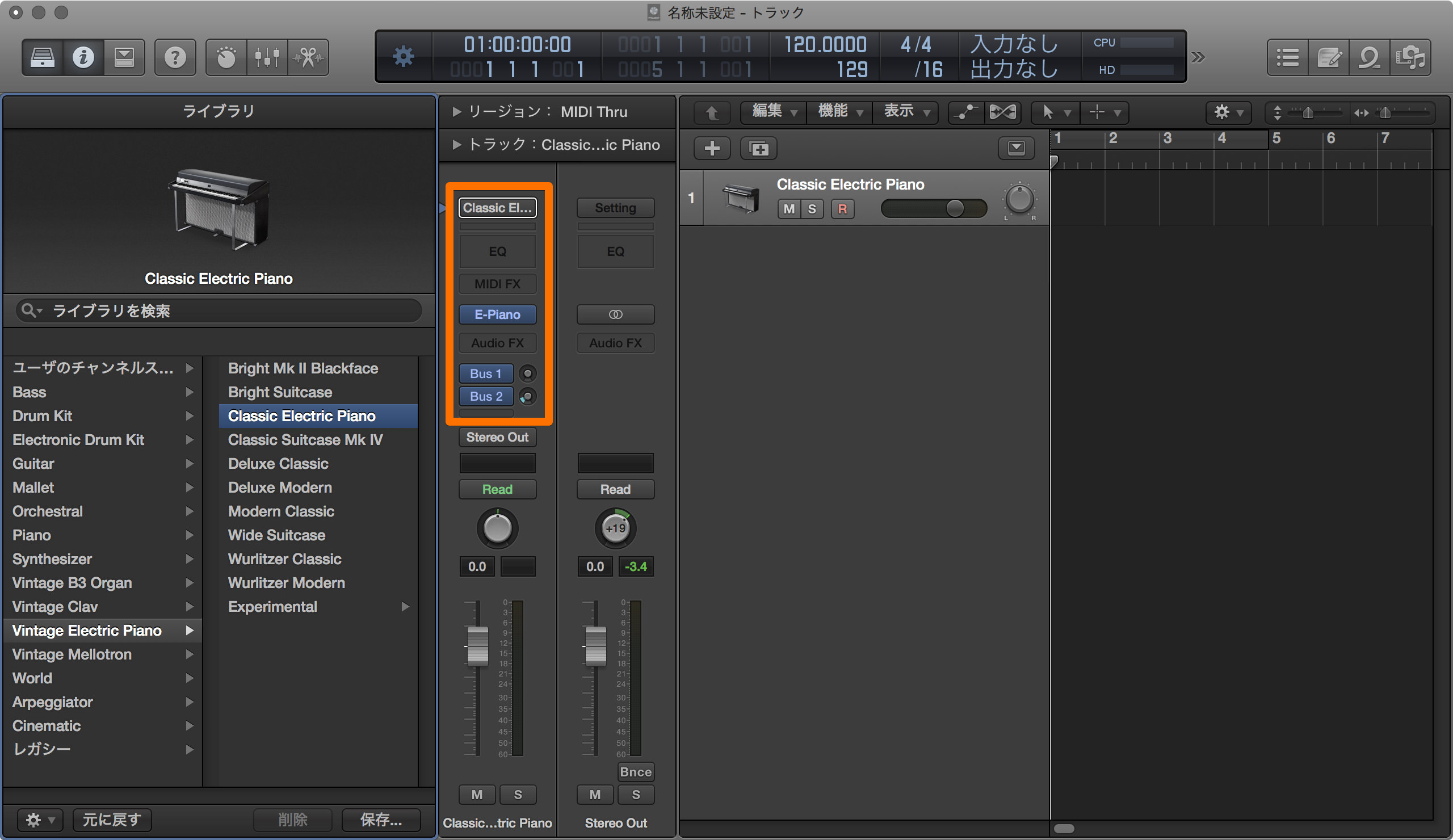This screenshot has width=1453, height=840.
Task: Open Quick Help question mark button
Action: 175,57
